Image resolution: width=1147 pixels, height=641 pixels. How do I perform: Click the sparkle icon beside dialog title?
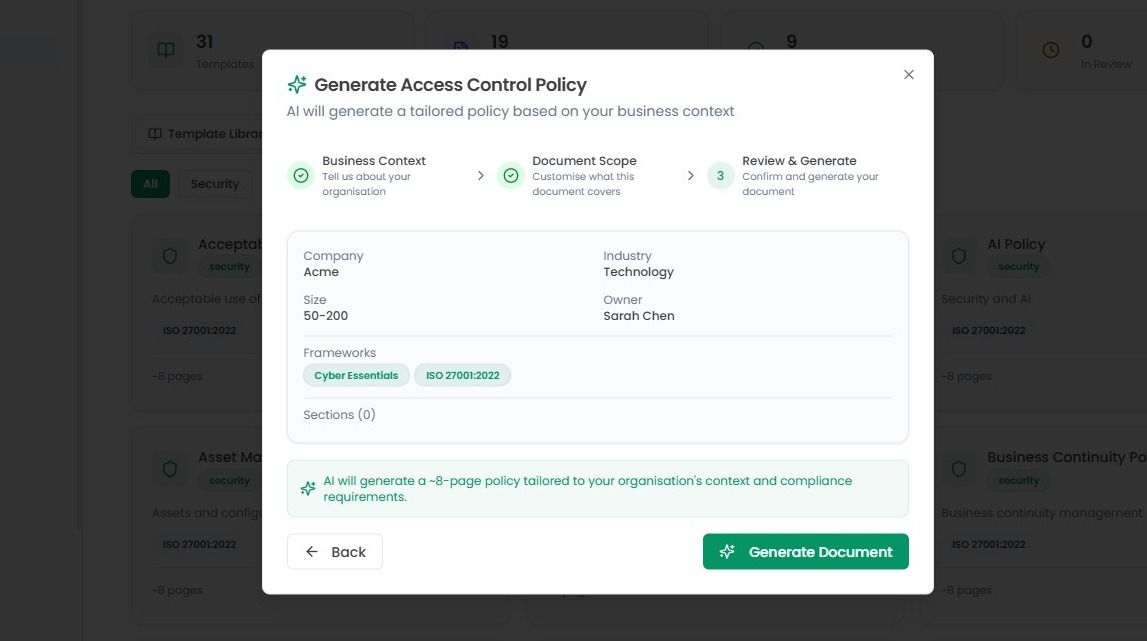297,85
